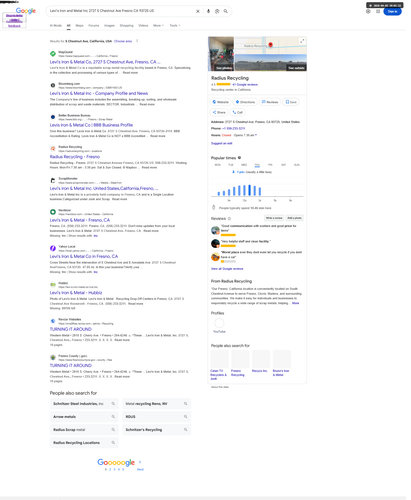The height and width of the screenshot is (500, 411).
Task: Open search by image with the camera icon
Action: coord(217,11)
